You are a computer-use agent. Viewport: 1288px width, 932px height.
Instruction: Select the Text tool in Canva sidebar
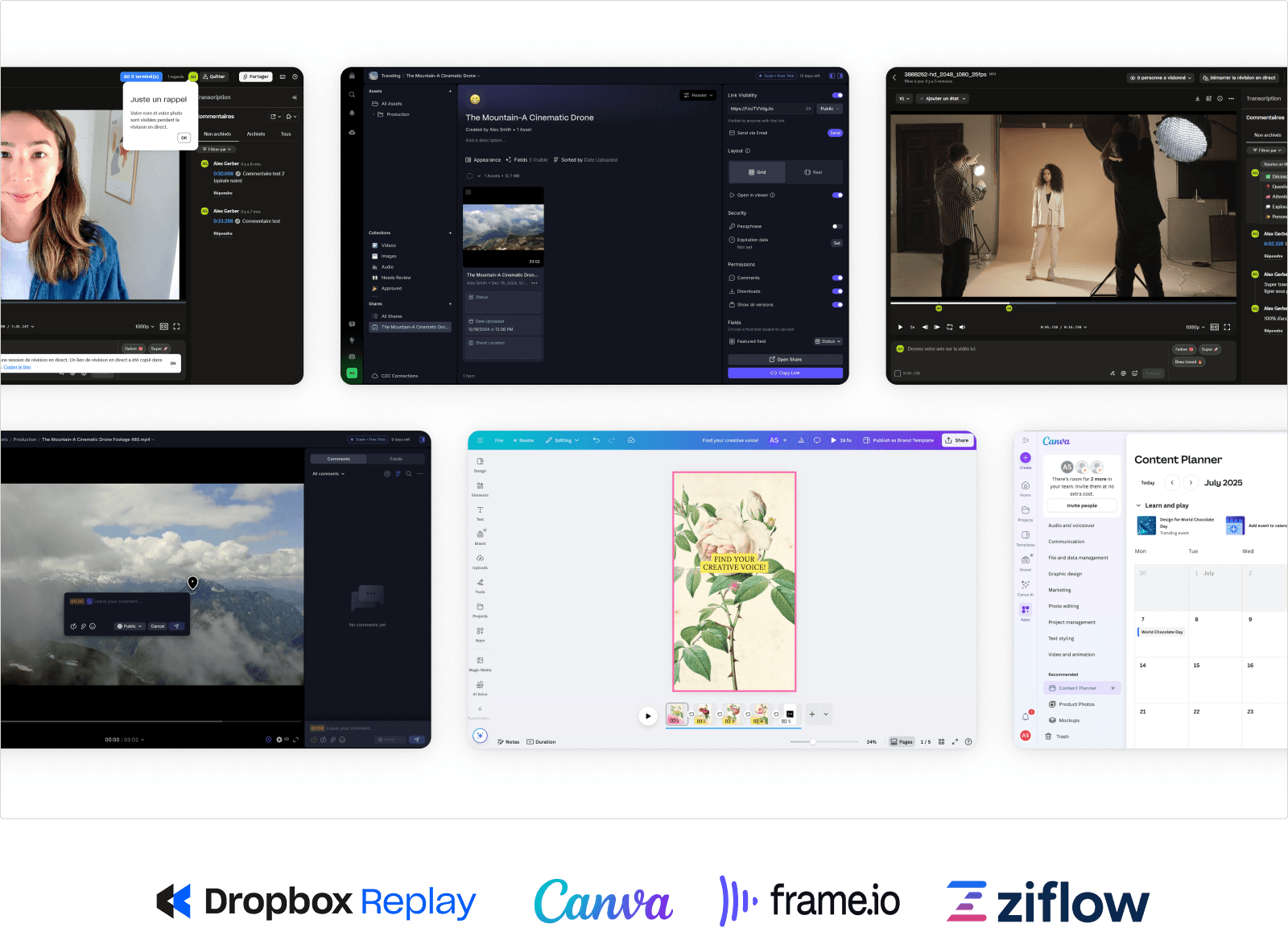tap(480, 513)
